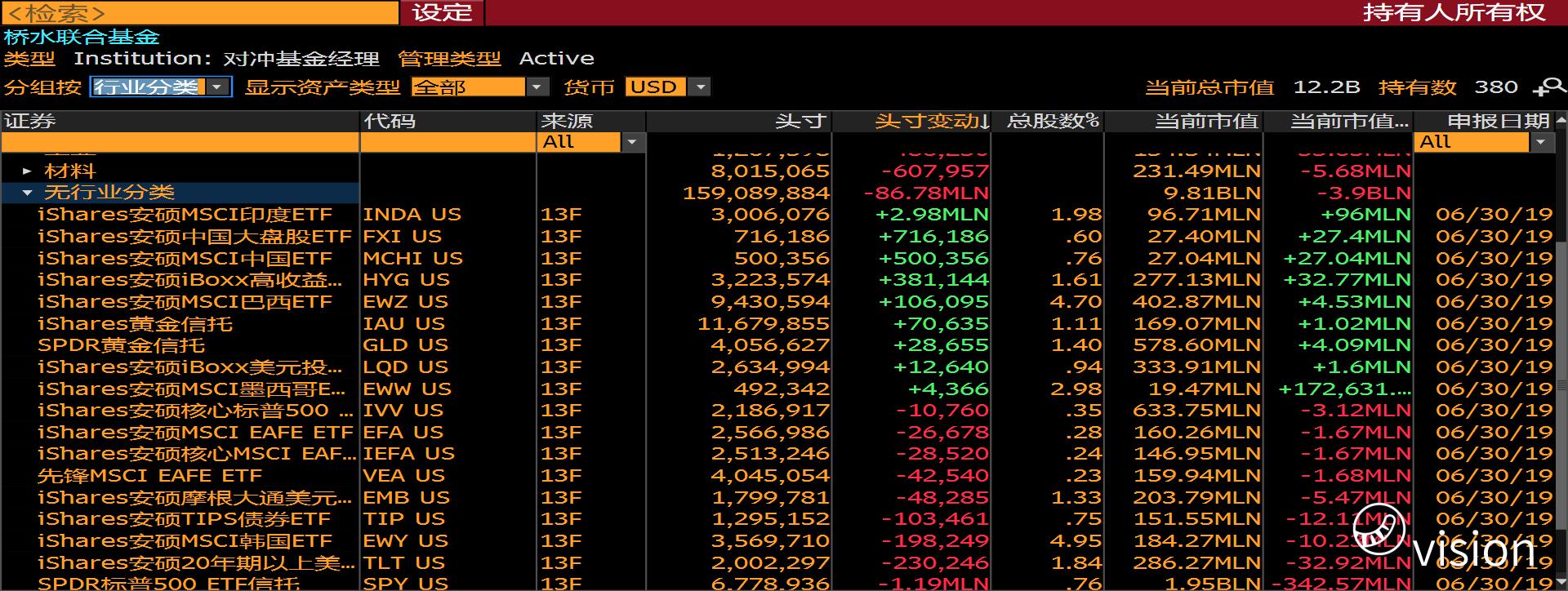Viewport: 1568px width, 591px height.
Task: Click the 设定 settings button
Action: [442, 12]
